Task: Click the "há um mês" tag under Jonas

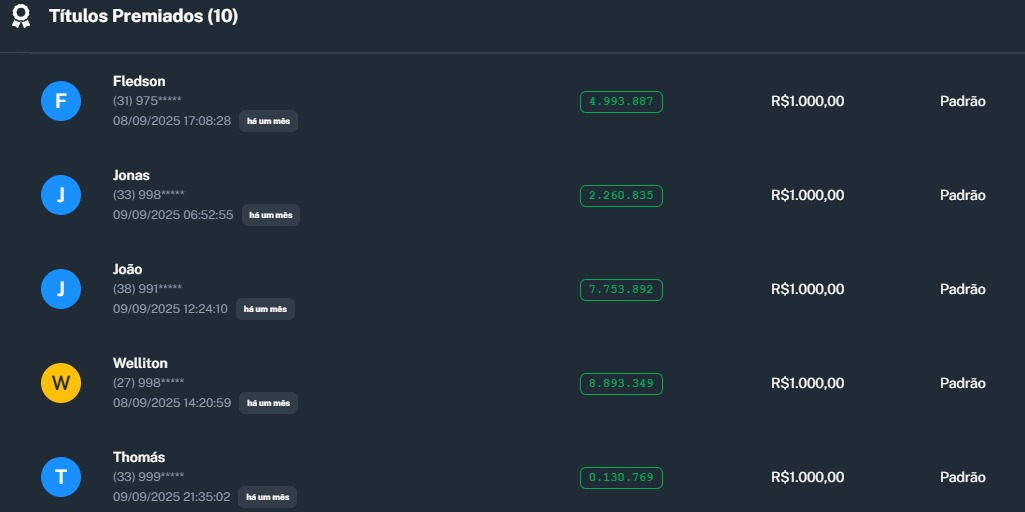Action: (x=270, y=215)
